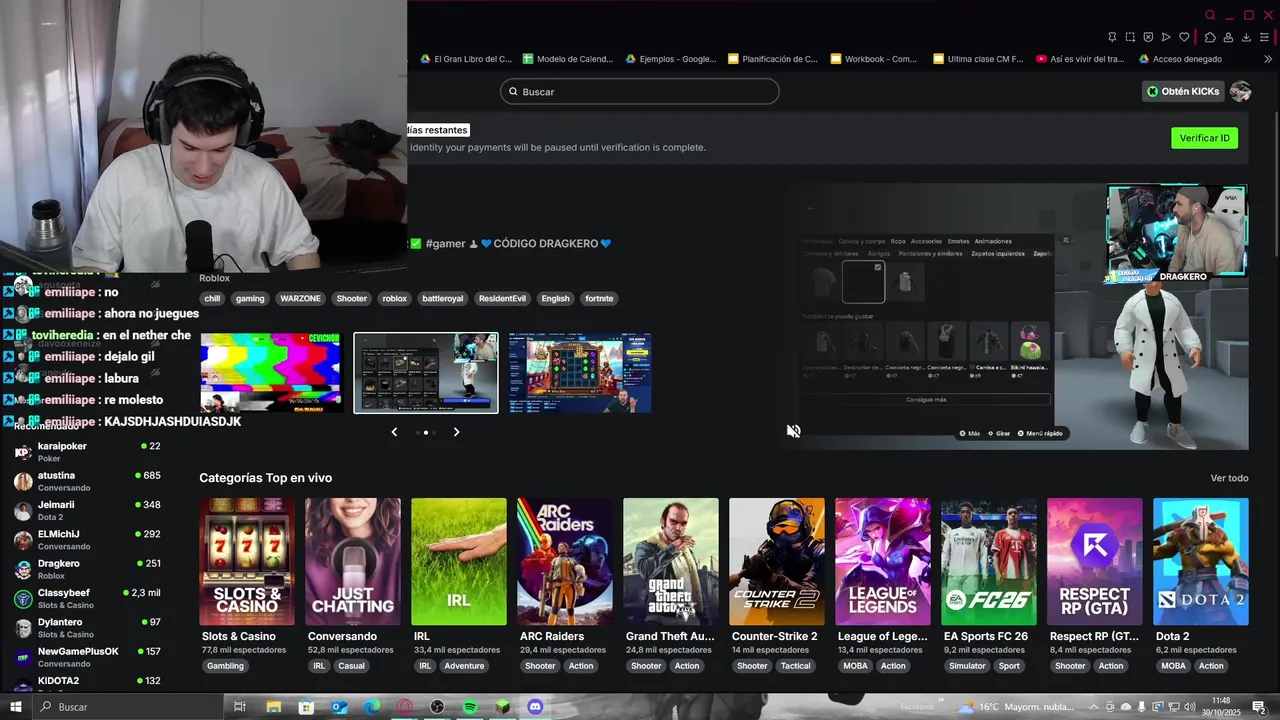
Task: Open Windows Start menu
Action: [15, 707]
